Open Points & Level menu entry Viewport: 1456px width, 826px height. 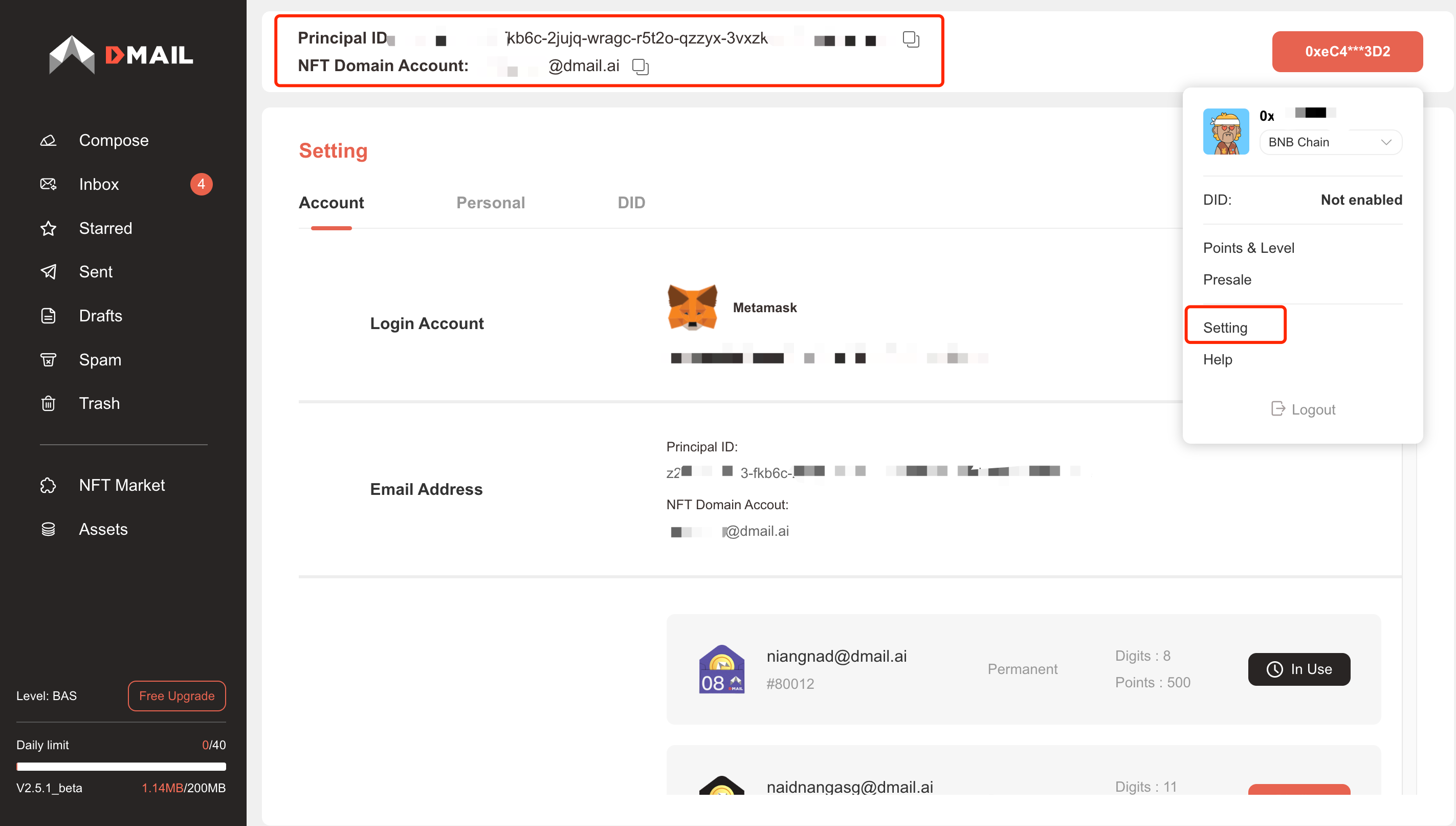pos(1248,248)
